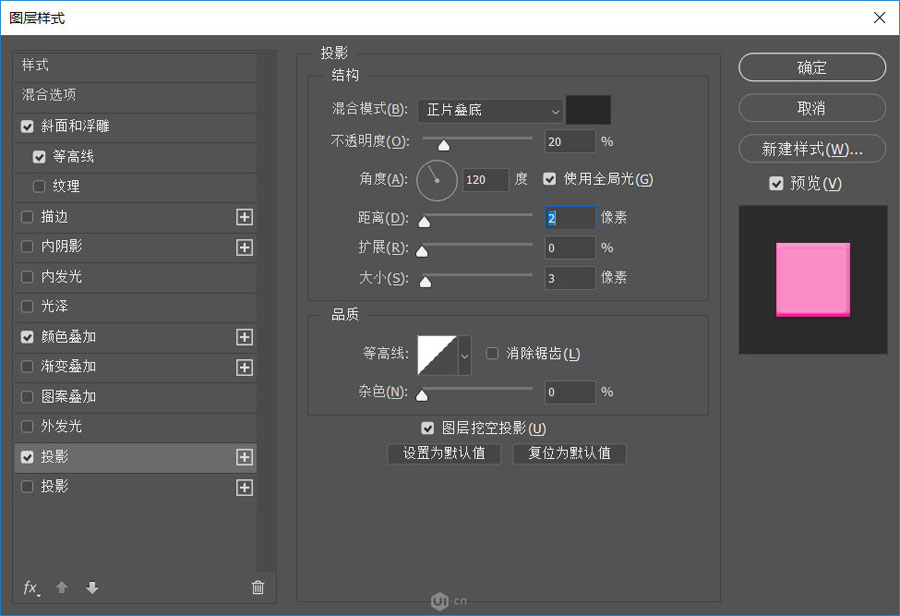
Task: Open the 混合模式 blend mode dropdown
Action: 490,110
